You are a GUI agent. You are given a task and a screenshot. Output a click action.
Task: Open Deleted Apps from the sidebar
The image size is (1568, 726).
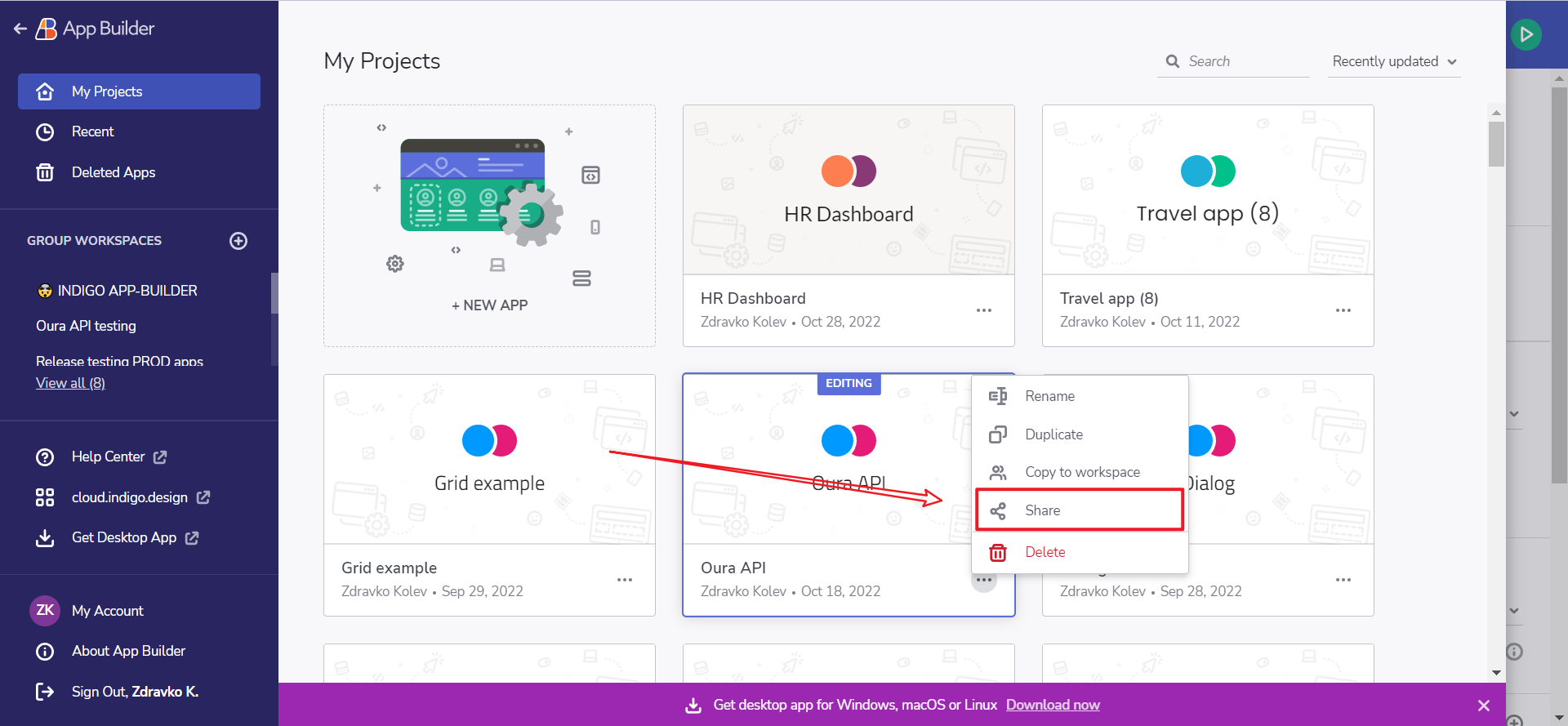(x=113, y=172)
